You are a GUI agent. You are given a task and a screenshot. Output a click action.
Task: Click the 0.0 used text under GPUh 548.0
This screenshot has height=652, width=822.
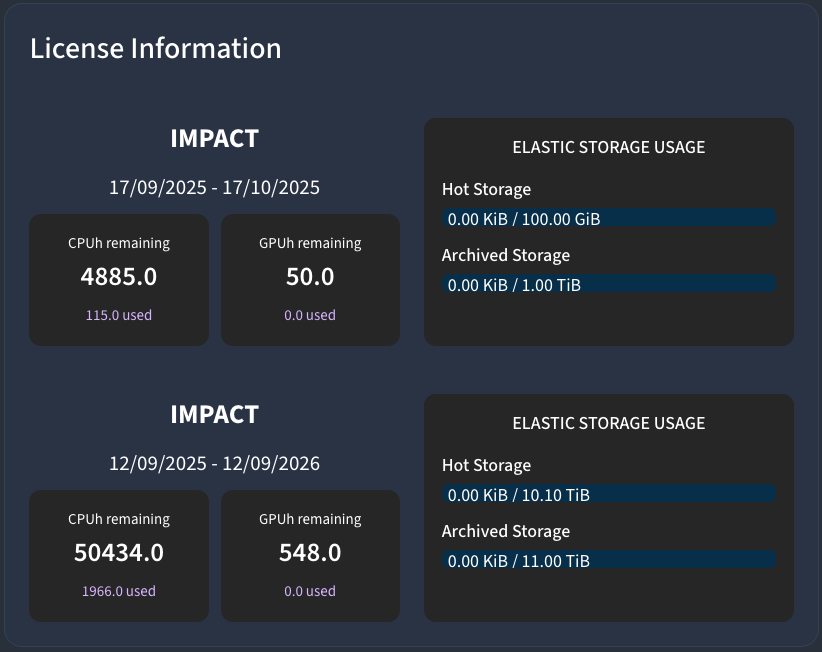tap(310, 591)
